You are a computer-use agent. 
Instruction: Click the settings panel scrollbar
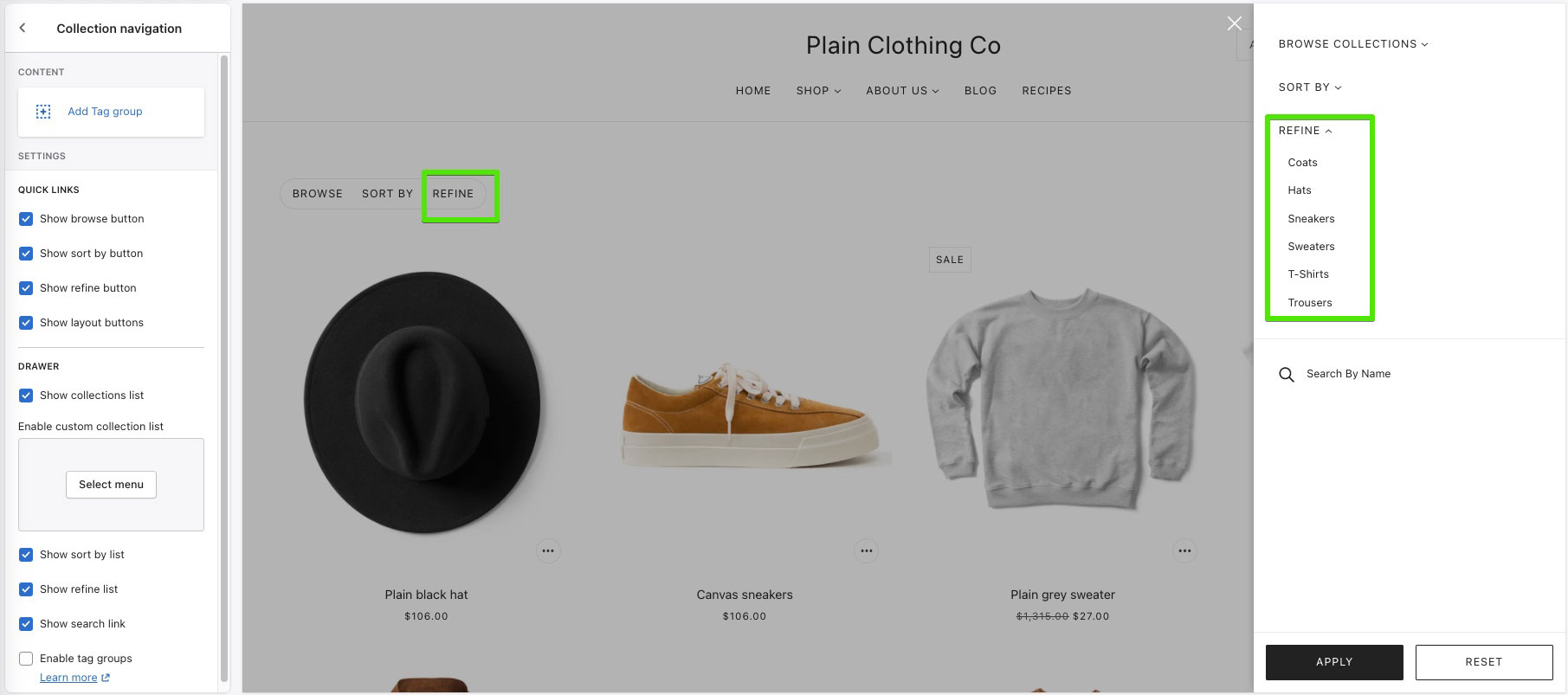pyautogui.click(x=224, y=368)
